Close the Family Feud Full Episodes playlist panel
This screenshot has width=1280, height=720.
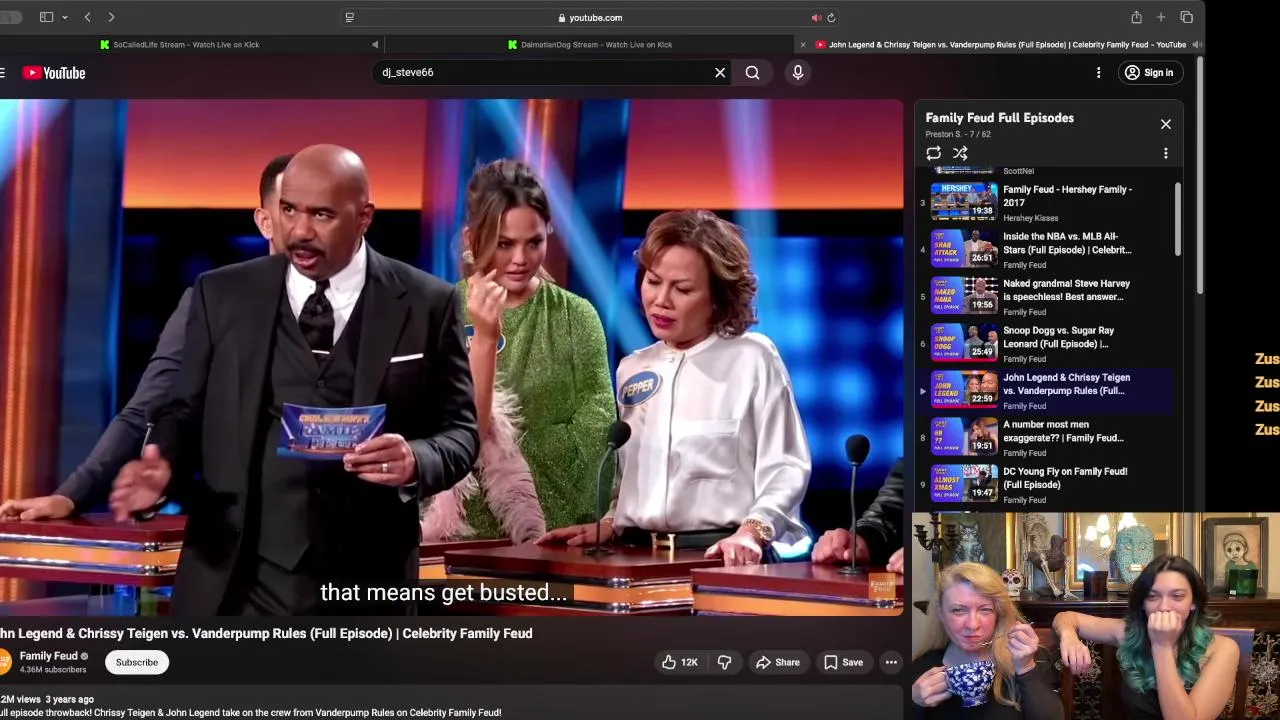[x=1165, y=124]
